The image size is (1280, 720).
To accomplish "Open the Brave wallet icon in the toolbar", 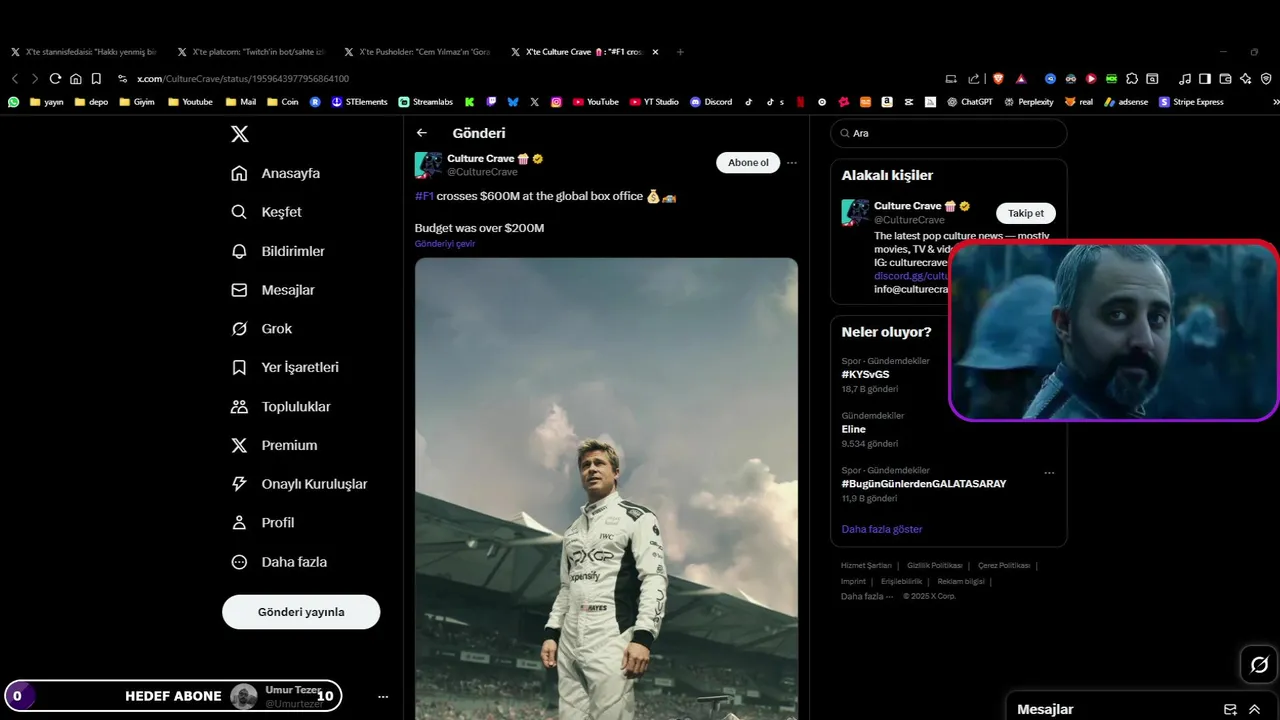I will (1225, 78).
